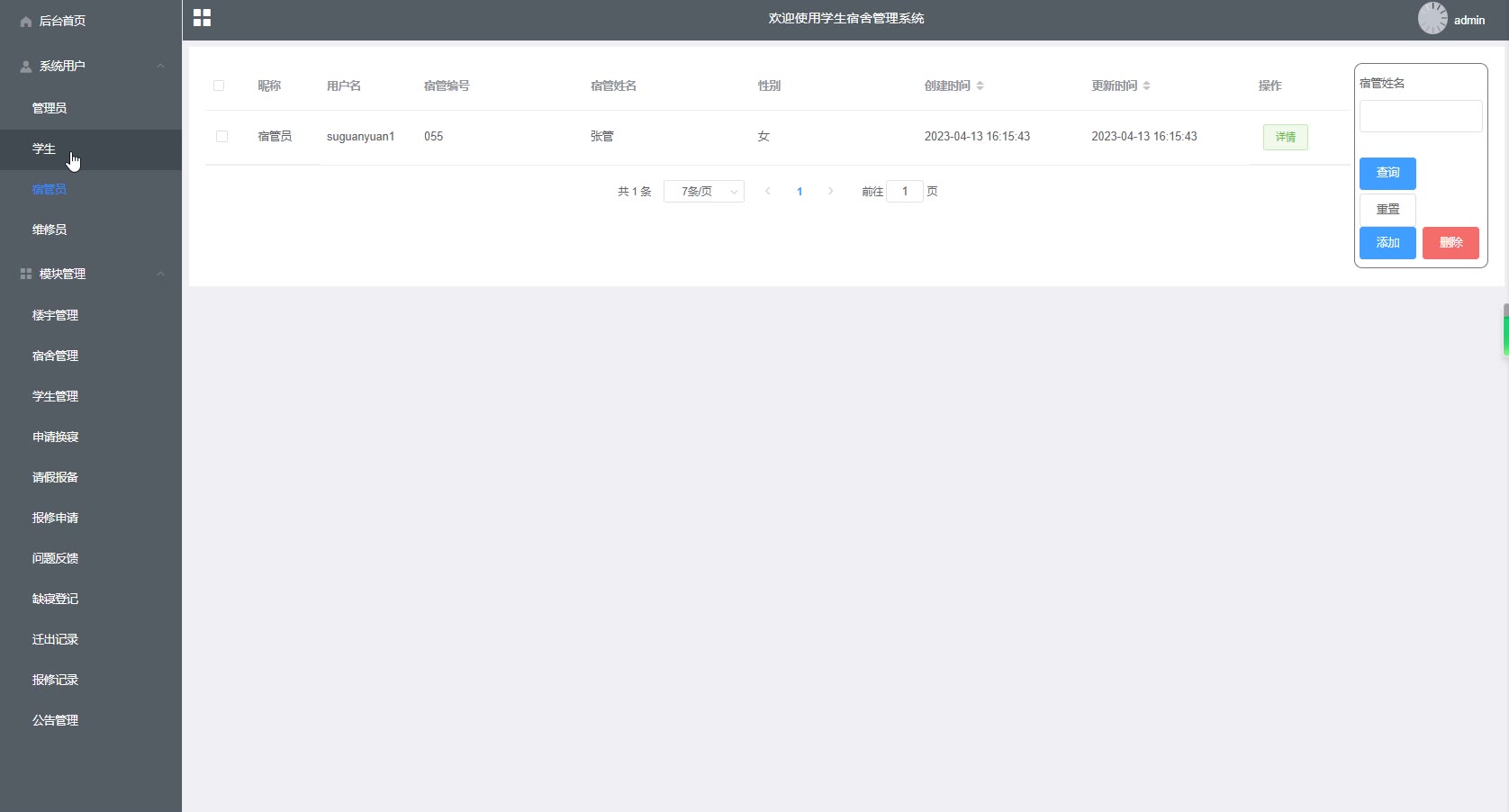Open 楼宇管理 in the sidebar
Viewport: 1509px width, 812px height.
pos(91,315)
